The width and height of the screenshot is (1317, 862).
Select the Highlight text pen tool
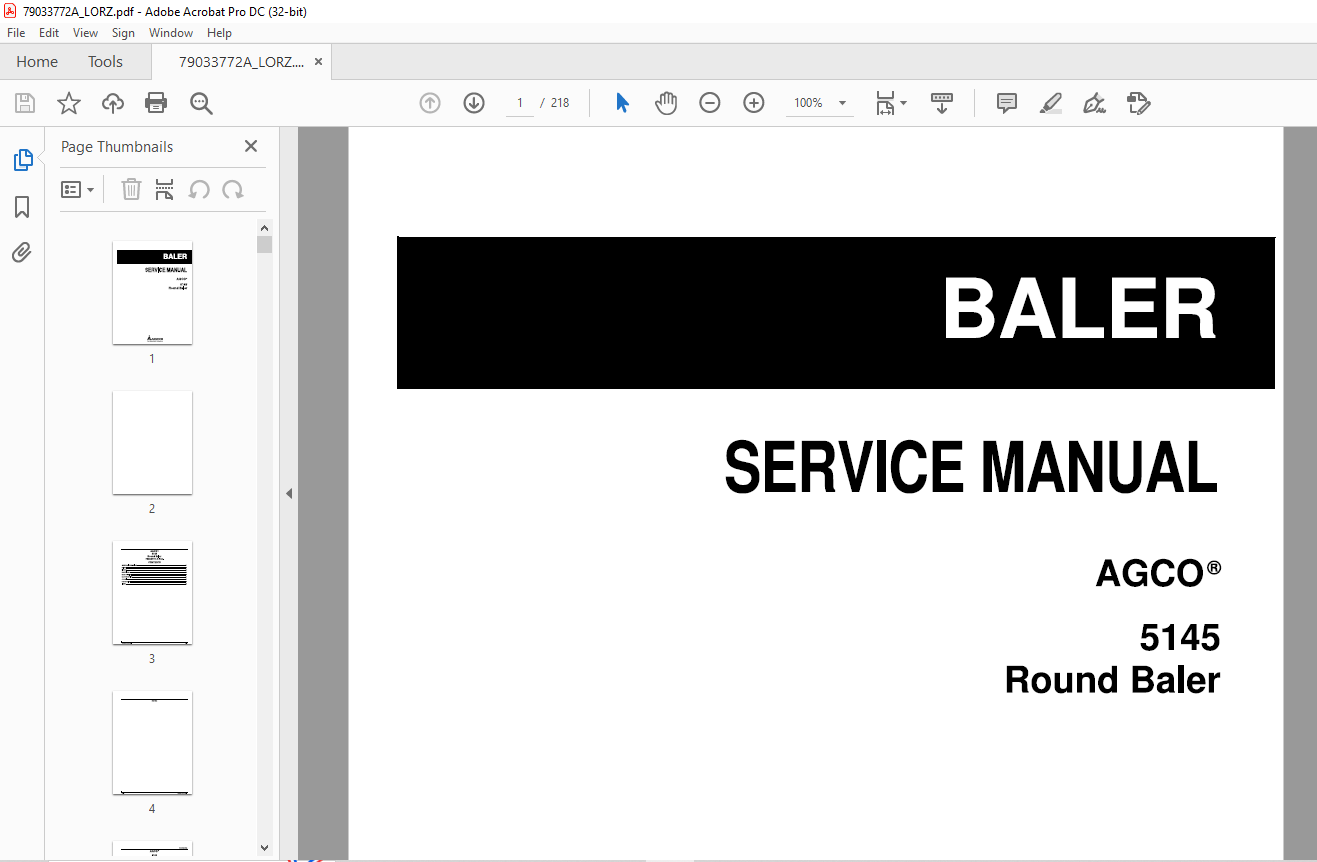pyautogui.click(x=1051, y=103)
